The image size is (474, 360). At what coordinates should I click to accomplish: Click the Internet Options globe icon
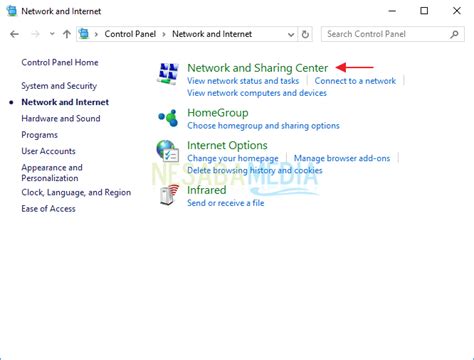coord(168,151)
